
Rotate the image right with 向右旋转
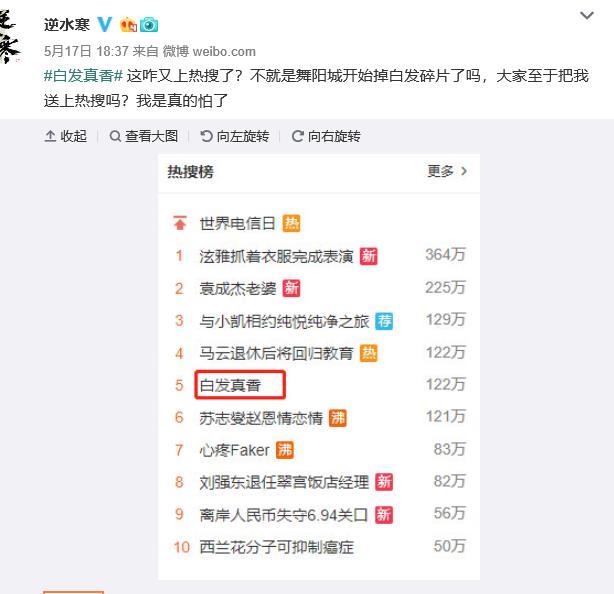[326, 136]
